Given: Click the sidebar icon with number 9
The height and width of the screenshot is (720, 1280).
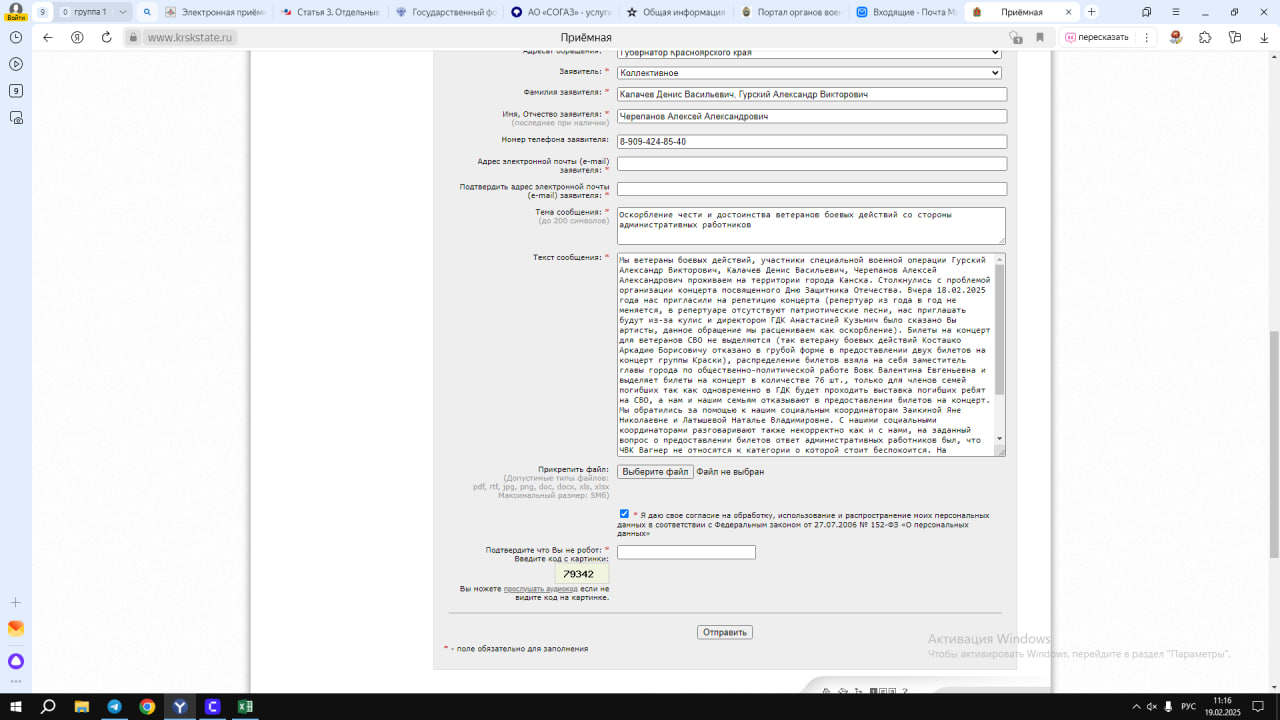Looking at the screenshot, I should (16, 91).
